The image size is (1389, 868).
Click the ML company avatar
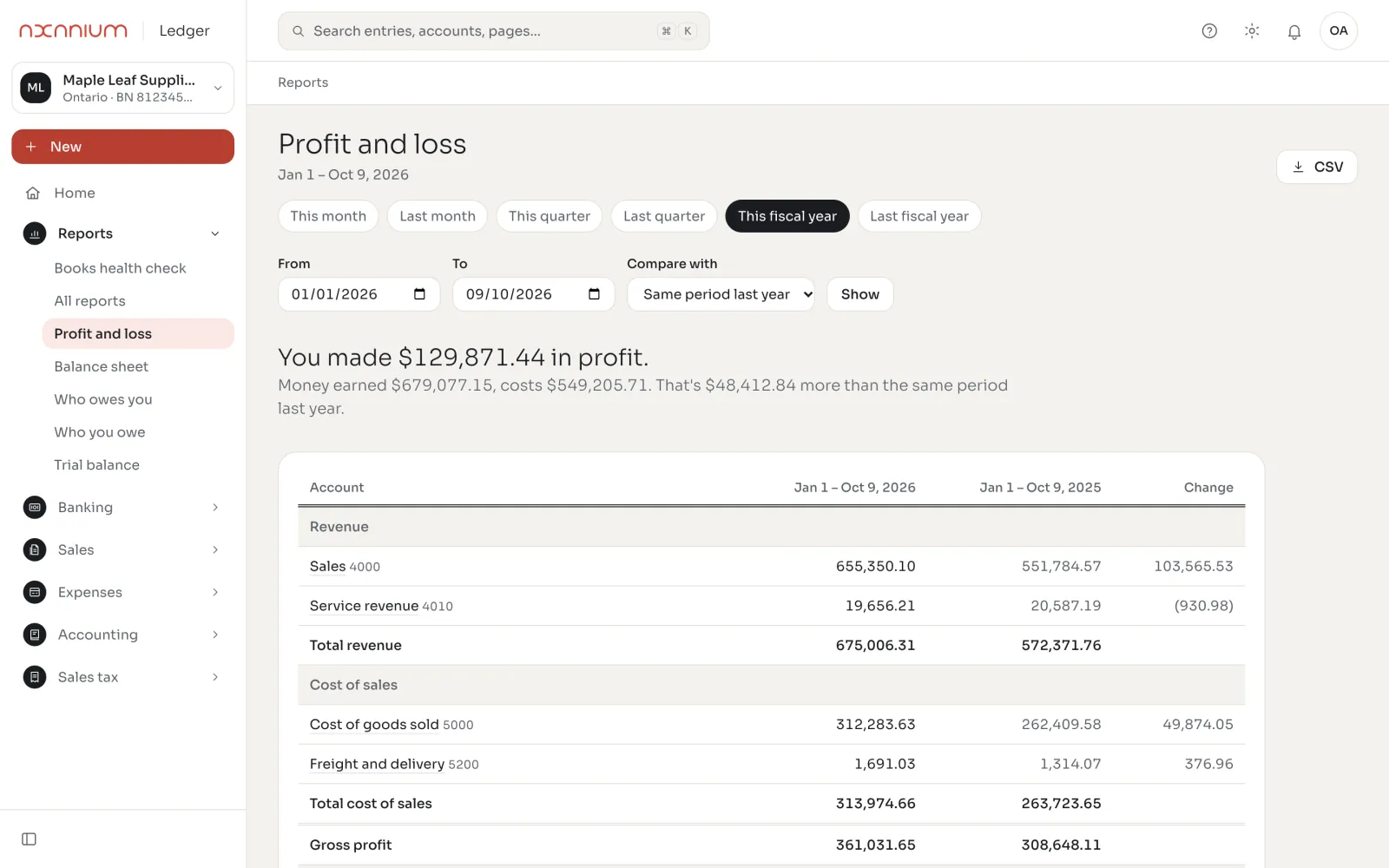tap(36, 88)
